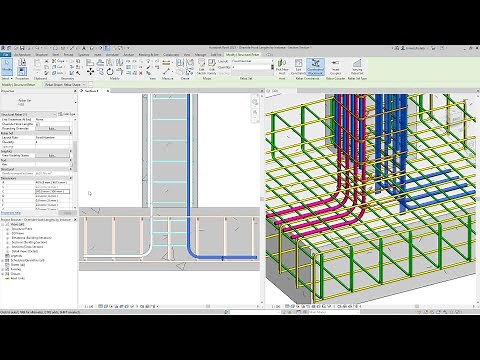
Task: Click the dimension C value field in Properties
Action: click(x=52, y=192)
